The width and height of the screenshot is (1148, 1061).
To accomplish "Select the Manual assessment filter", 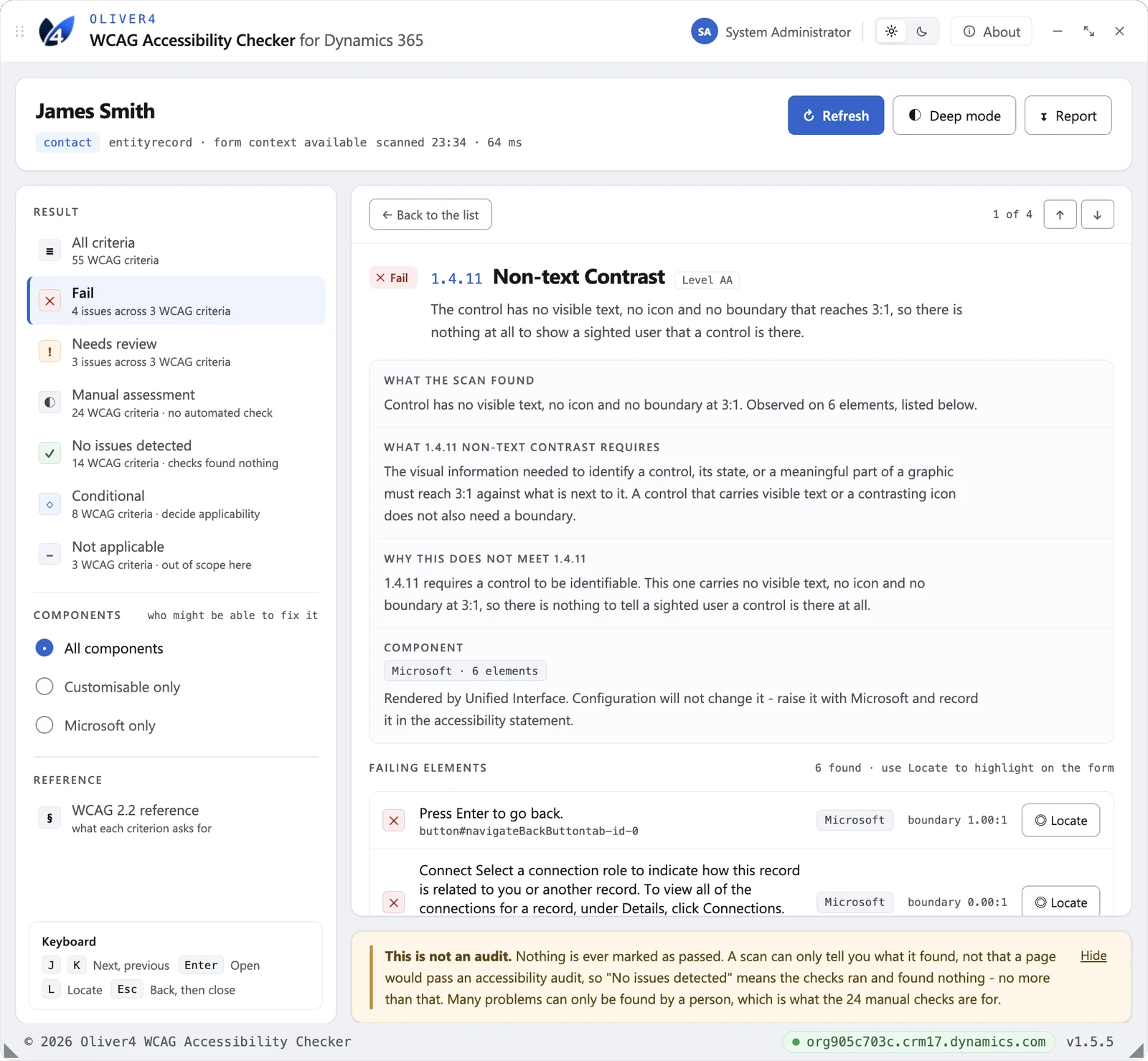I will [x=177, y=402].
